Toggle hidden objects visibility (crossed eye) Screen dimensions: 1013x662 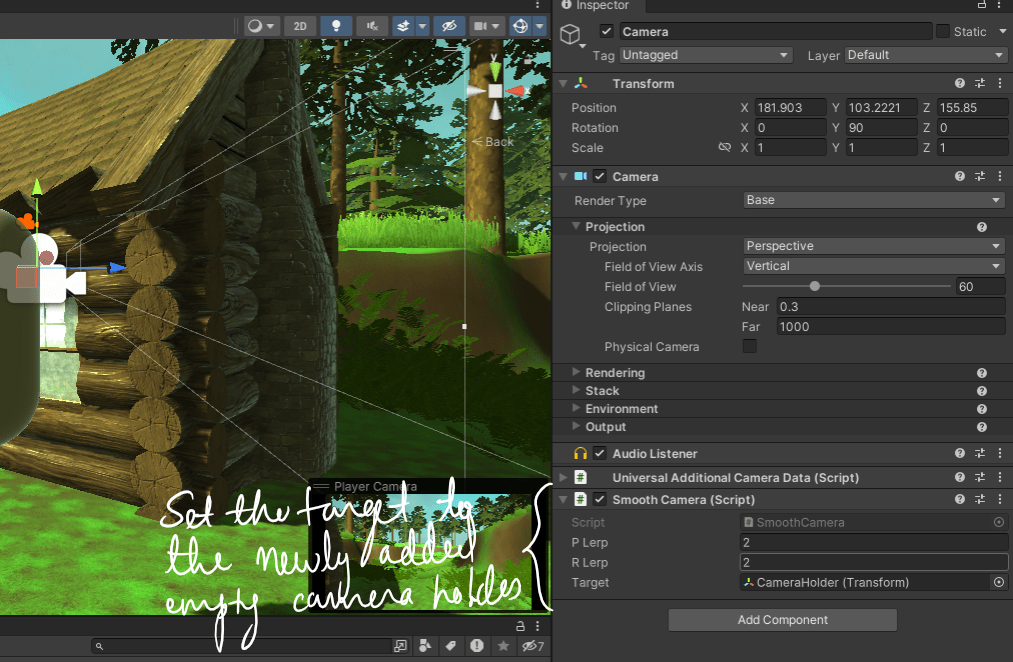[x=449, y=26]
